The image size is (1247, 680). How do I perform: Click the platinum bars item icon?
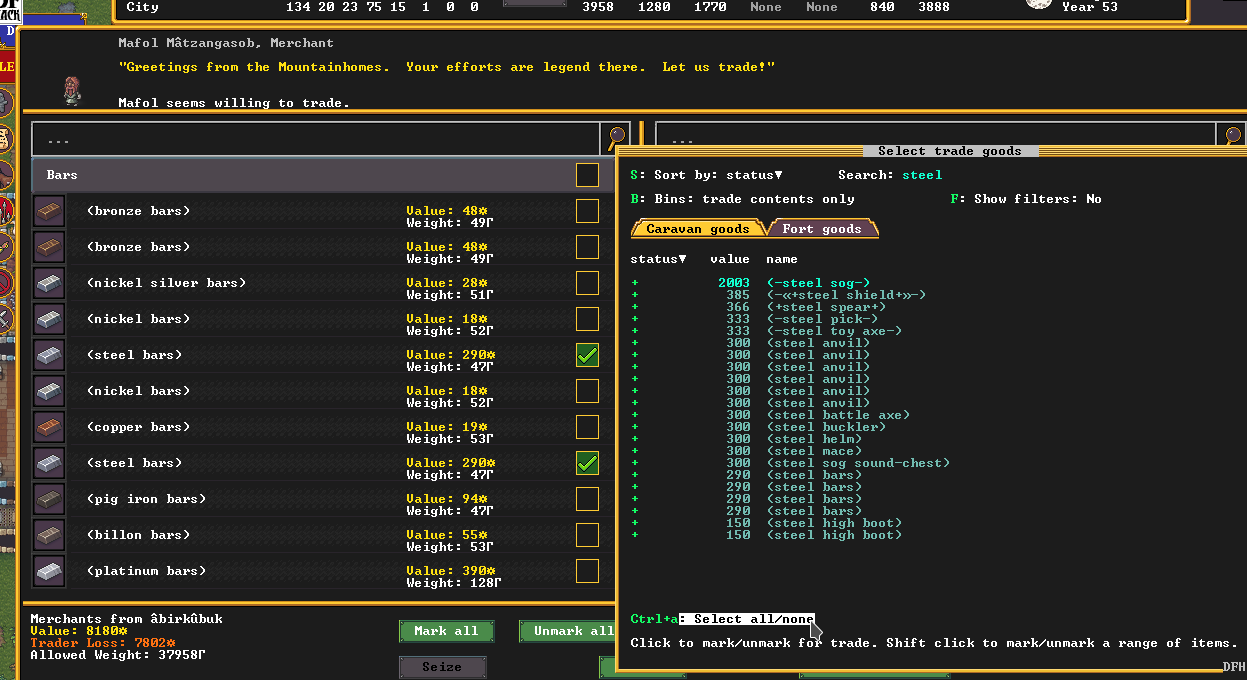point(49,571)
